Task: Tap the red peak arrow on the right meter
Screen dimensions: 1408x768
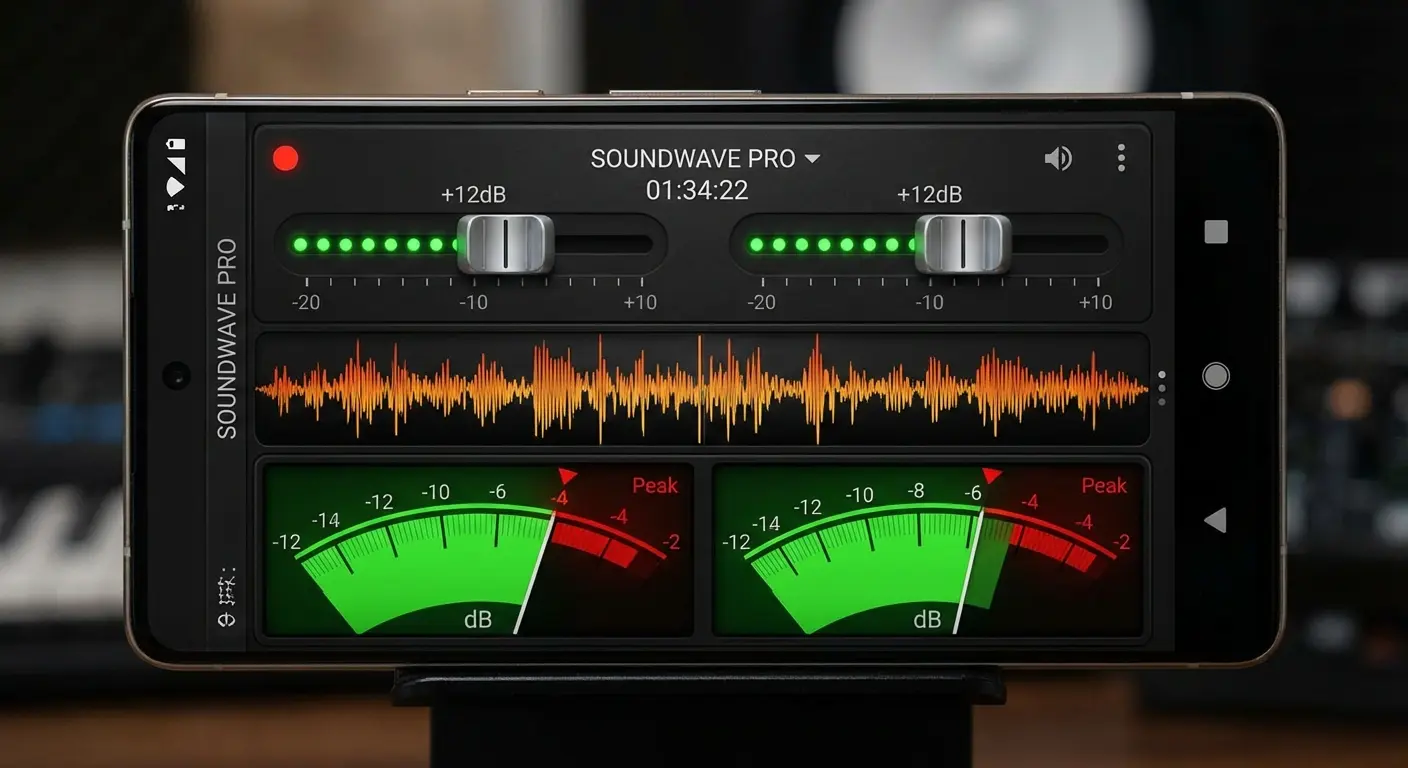Action: pyautogui.click(x=994, y=476)
